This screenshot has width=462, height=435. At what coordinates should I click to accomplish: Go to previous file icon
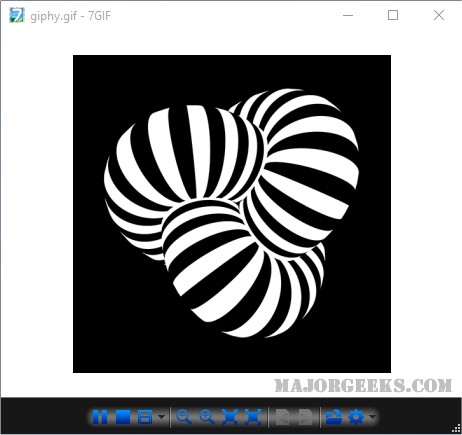(282, 417)
